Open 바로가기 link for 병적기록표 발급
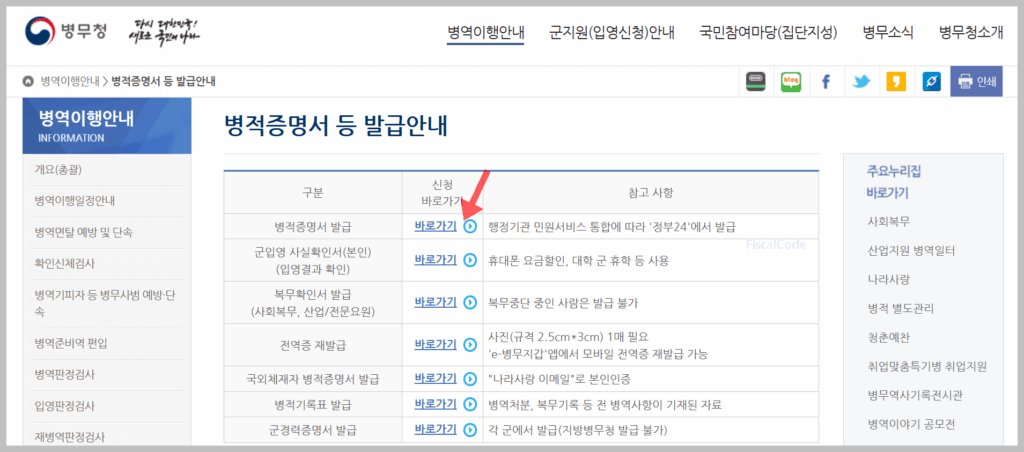The image size is (1024, 452). (x=436, y=404)
